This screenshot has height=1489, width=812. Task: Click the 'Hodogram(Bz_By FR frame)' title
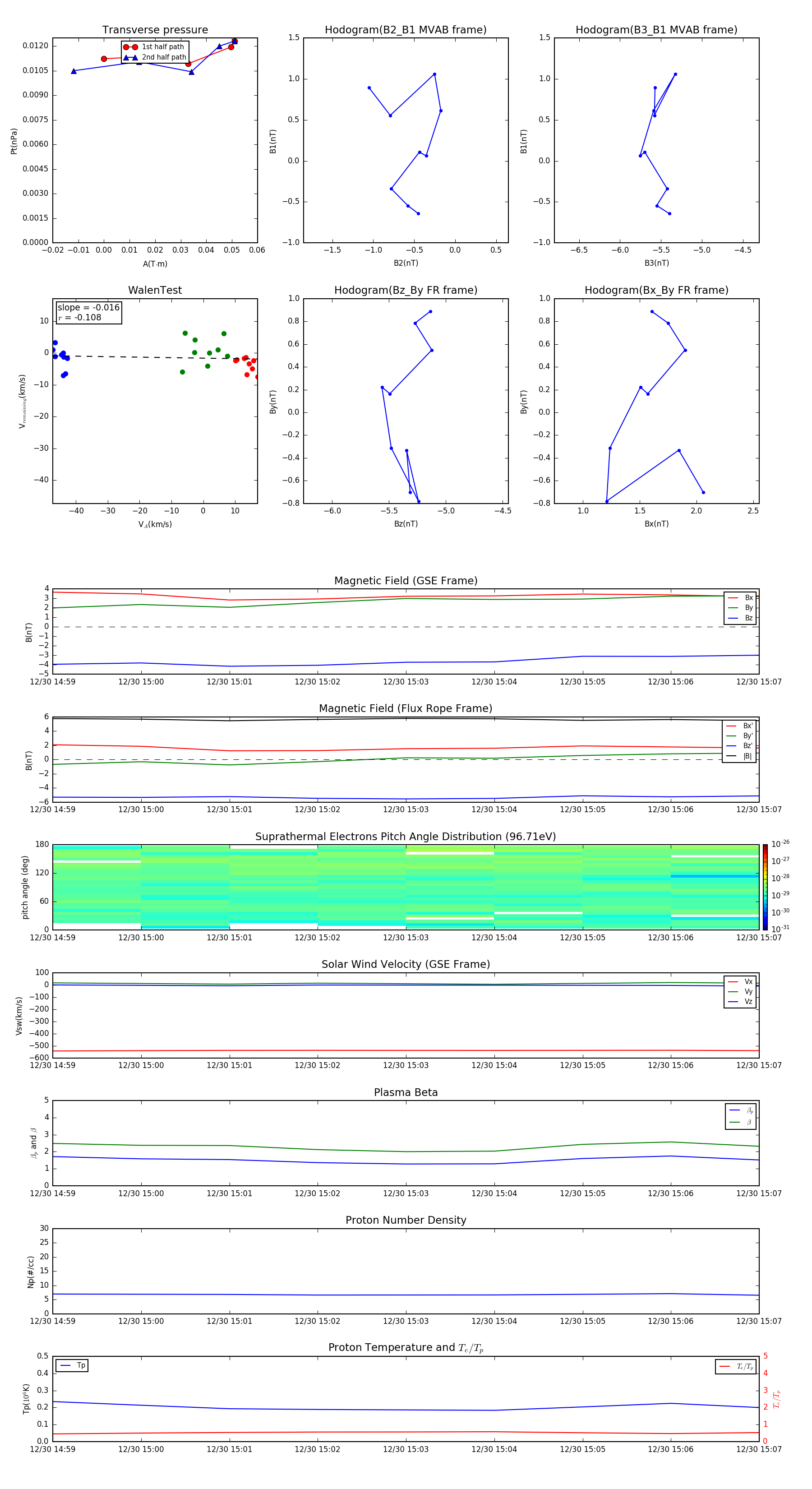[x=406, y=290]
